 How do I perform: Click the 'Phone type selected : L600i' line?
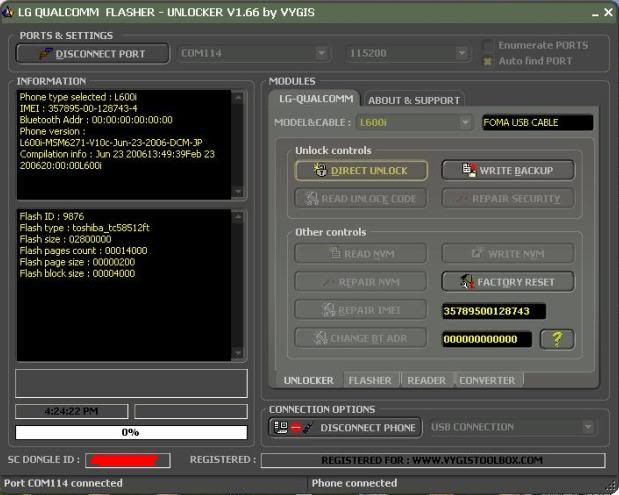click(x=78, y=97)
